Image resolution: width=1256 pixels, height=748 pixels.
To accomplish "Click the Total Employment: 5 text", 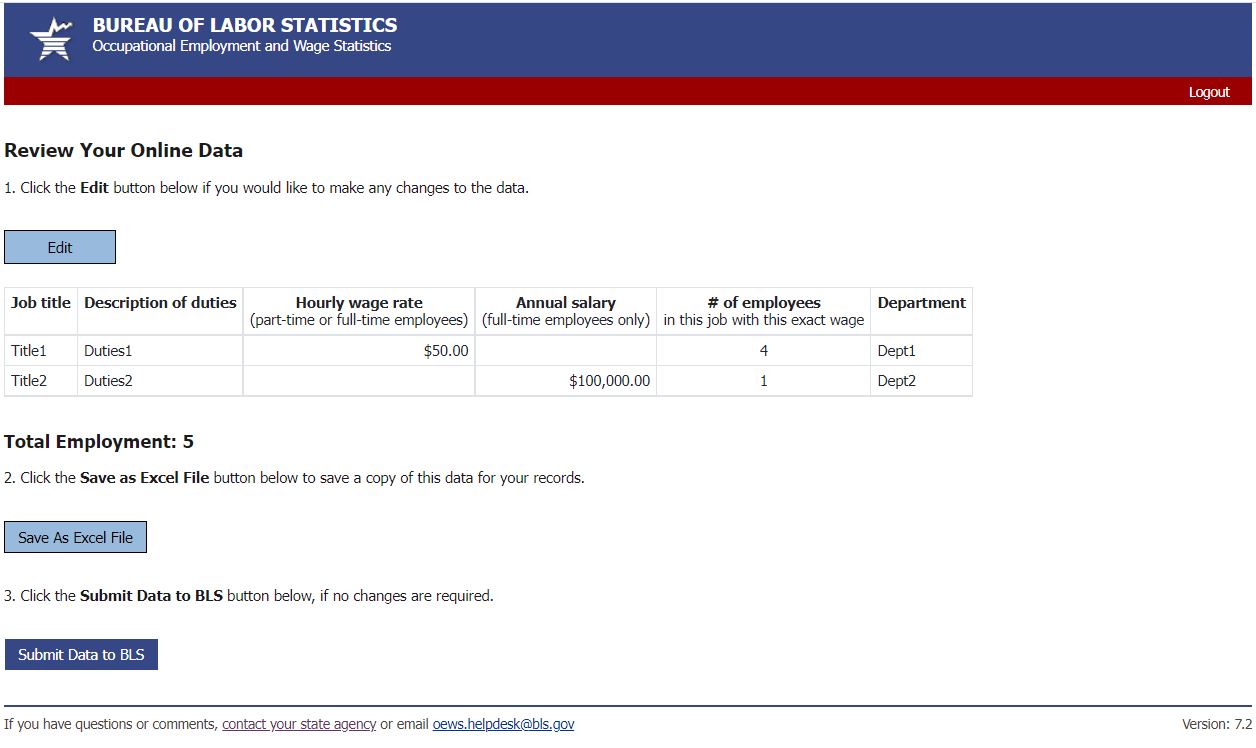I will (99, 442).
